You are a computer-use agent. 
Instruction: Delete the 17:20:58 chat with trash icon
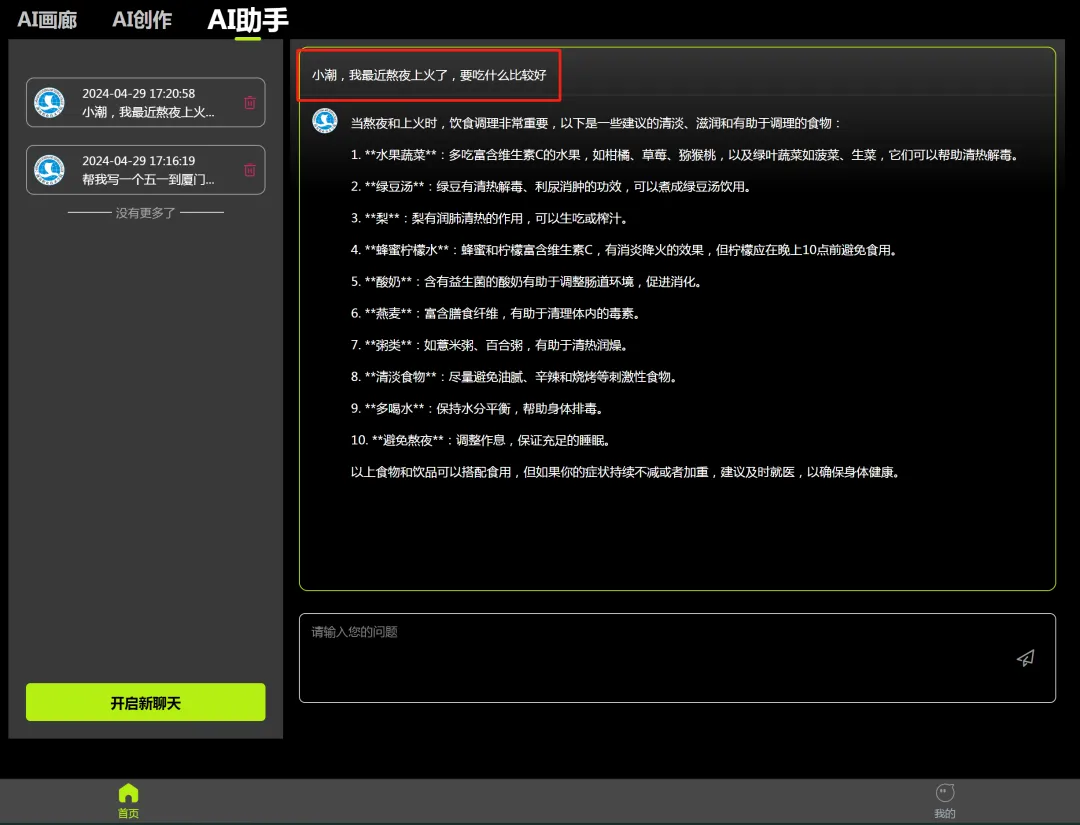[x=250, y=102]
